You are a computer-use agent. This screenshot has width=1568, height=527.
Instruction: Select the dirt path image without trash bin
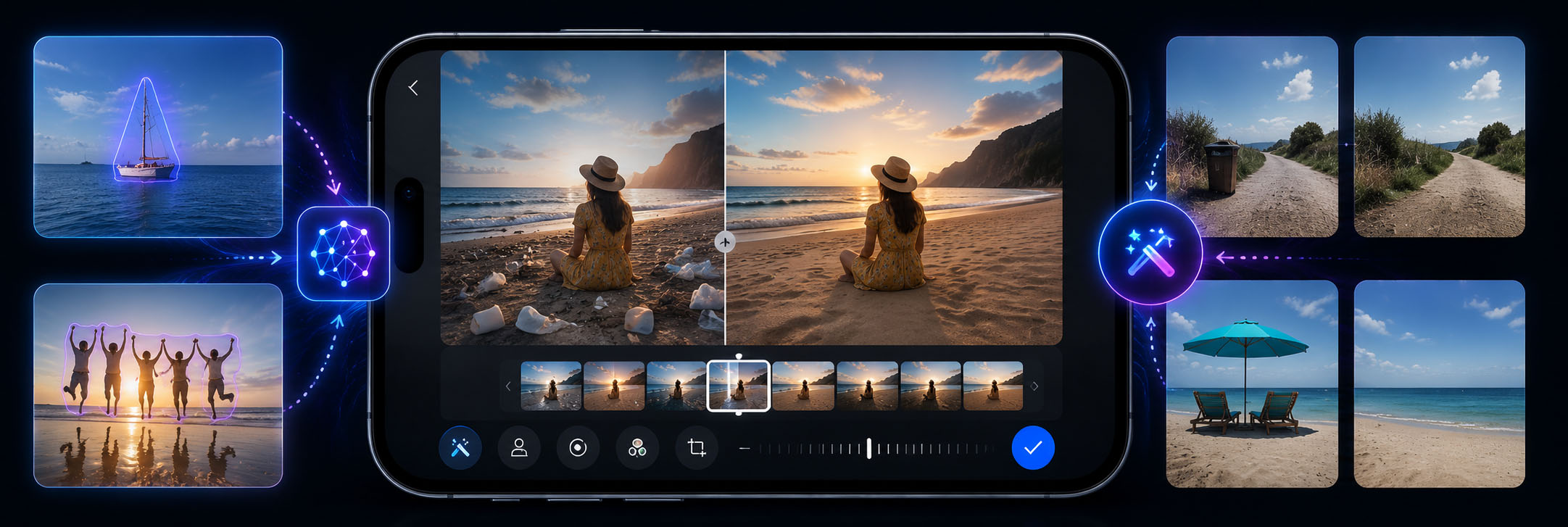pos(1440,137)
